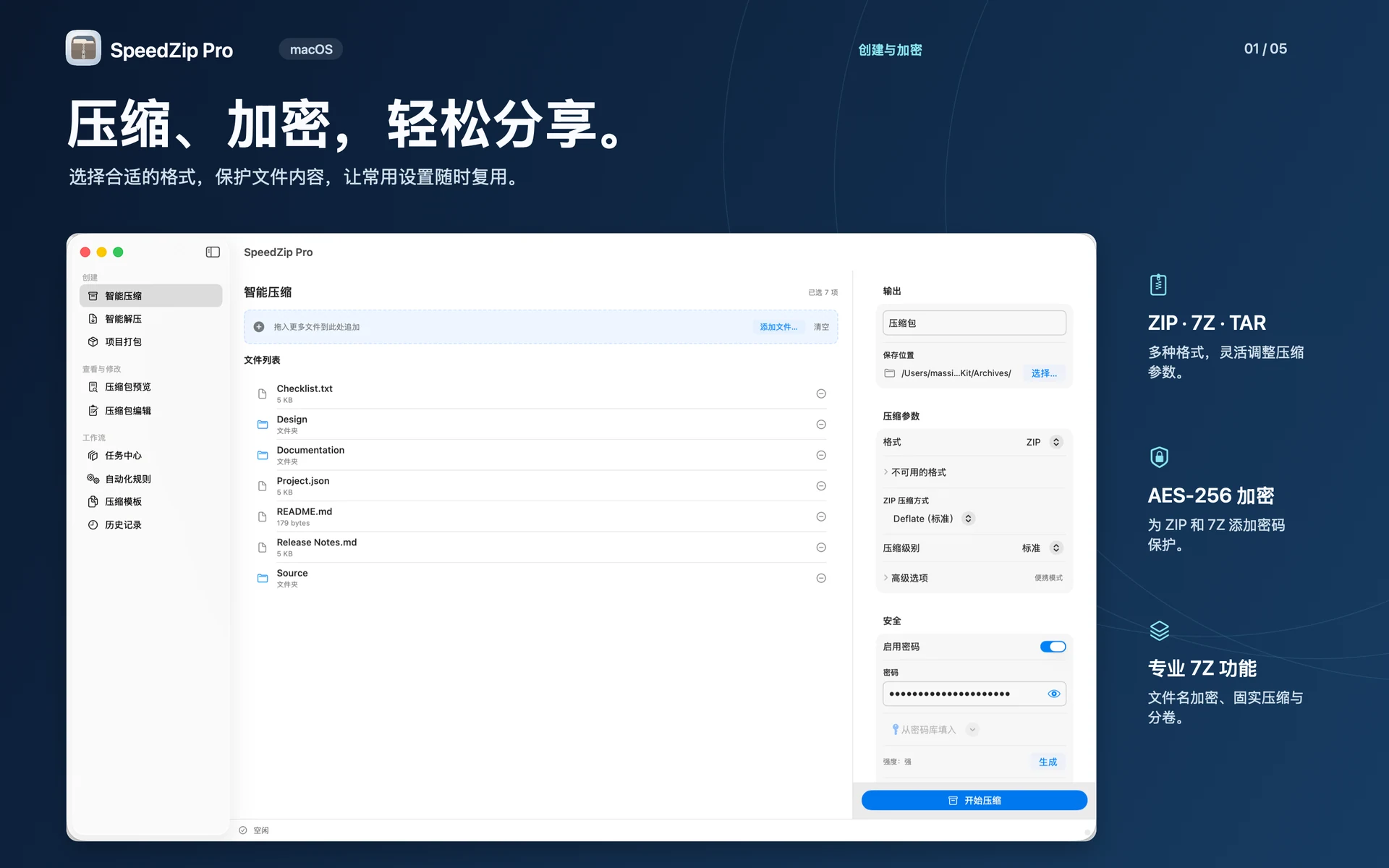
Task: Select the Release Notes.md row name
Action: point(317,542)
